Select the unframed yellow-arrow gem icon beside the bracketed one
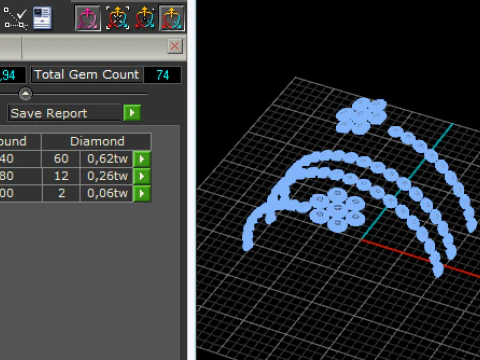480x360 pixels. (145, 18)
